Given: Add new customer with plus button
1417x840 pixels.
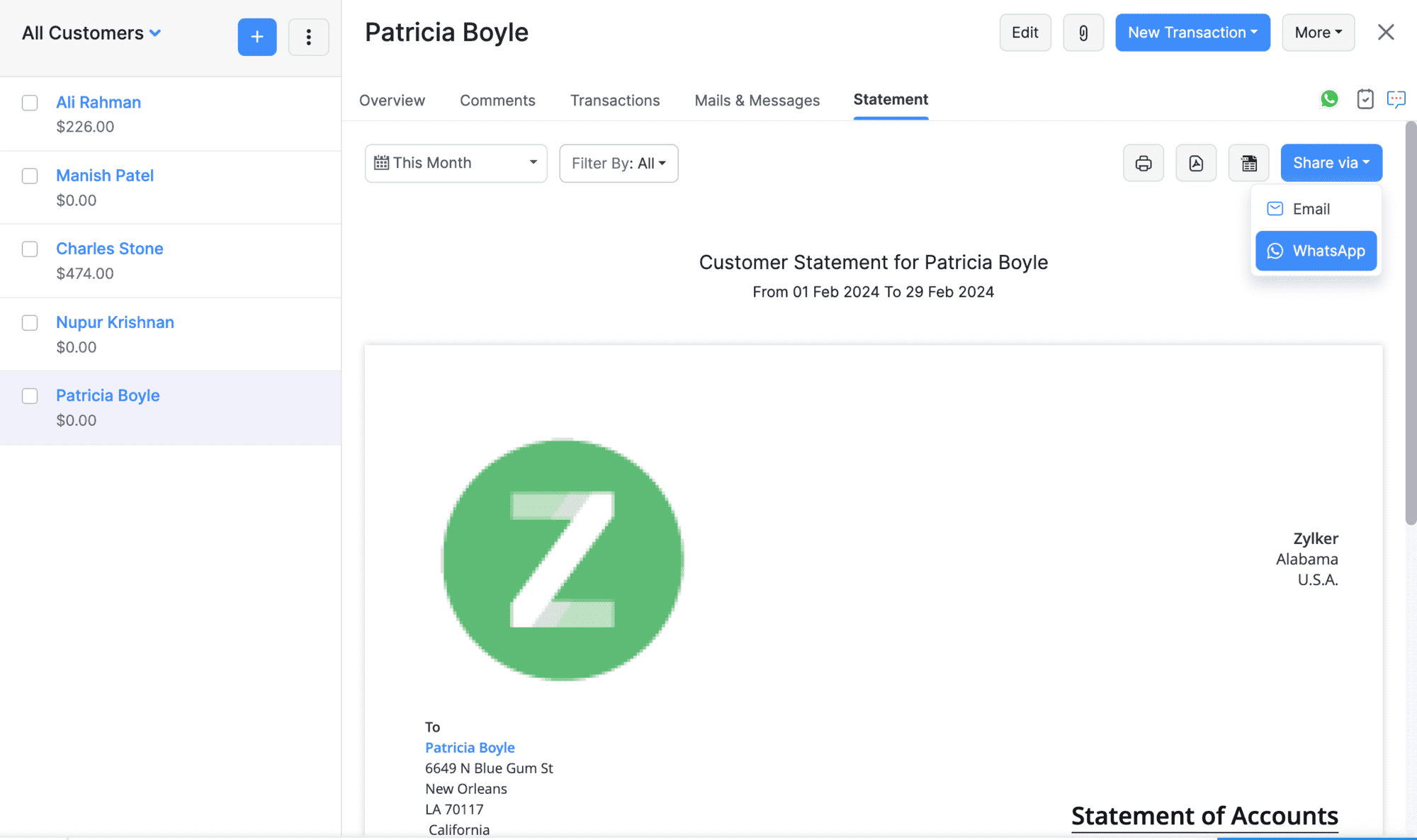Looking at the screenshot, I should (x=257, y=37).
